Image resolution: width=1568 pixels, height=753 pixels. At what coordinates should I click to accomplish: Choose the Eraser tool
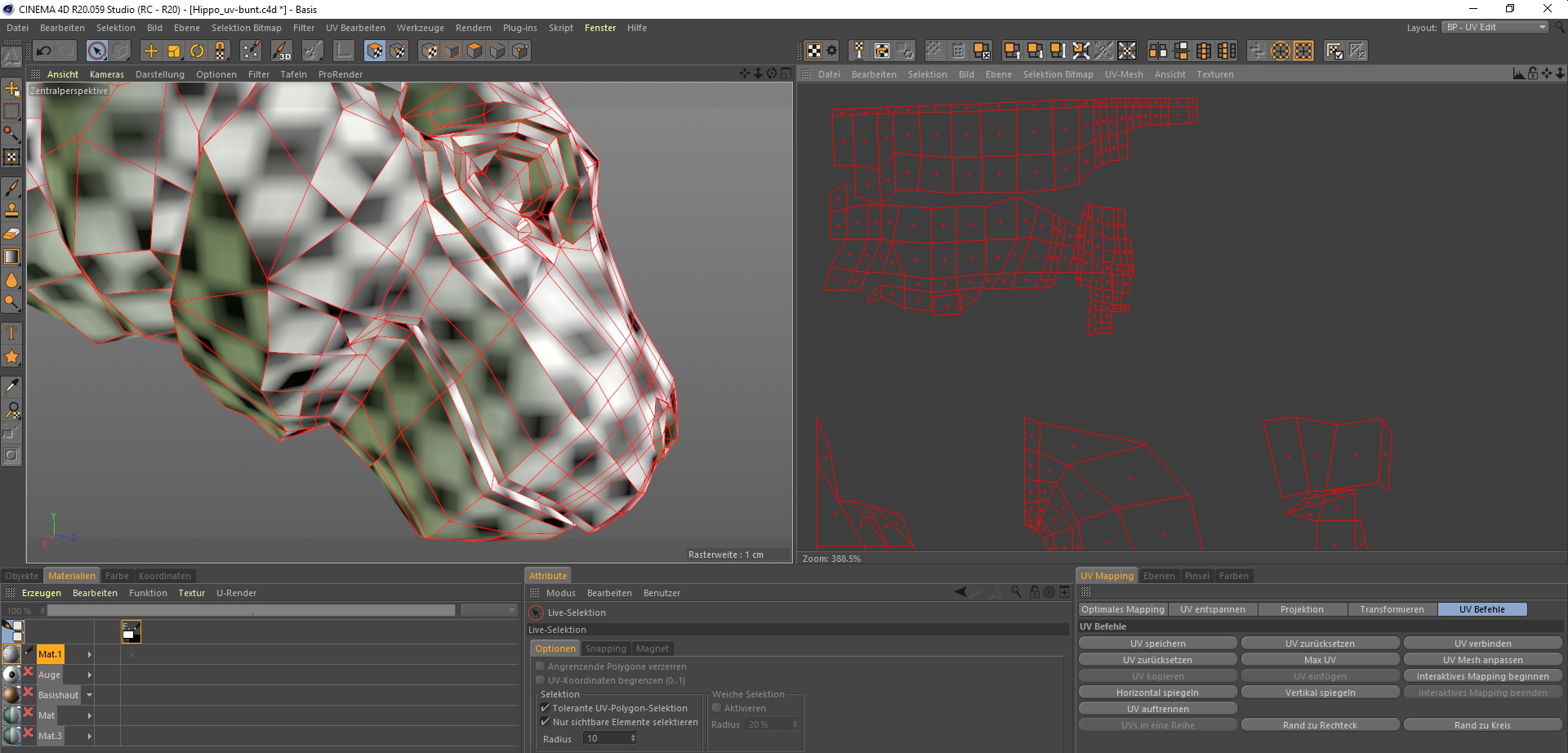(11, 234)
